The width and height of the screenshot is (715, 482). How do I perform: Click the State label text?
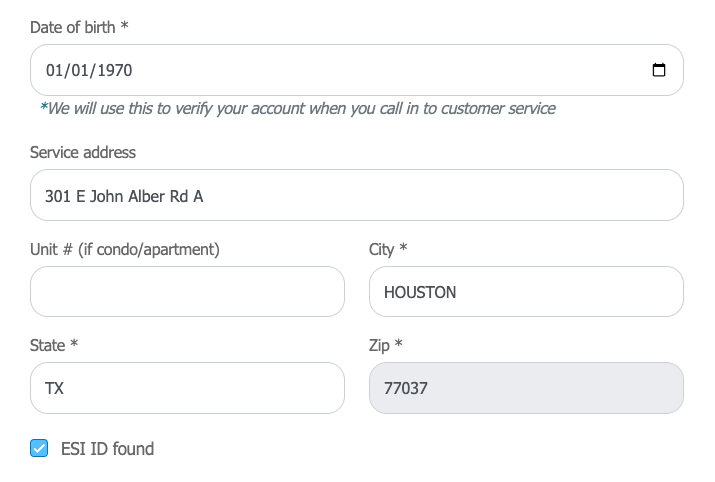click(47, 346)
